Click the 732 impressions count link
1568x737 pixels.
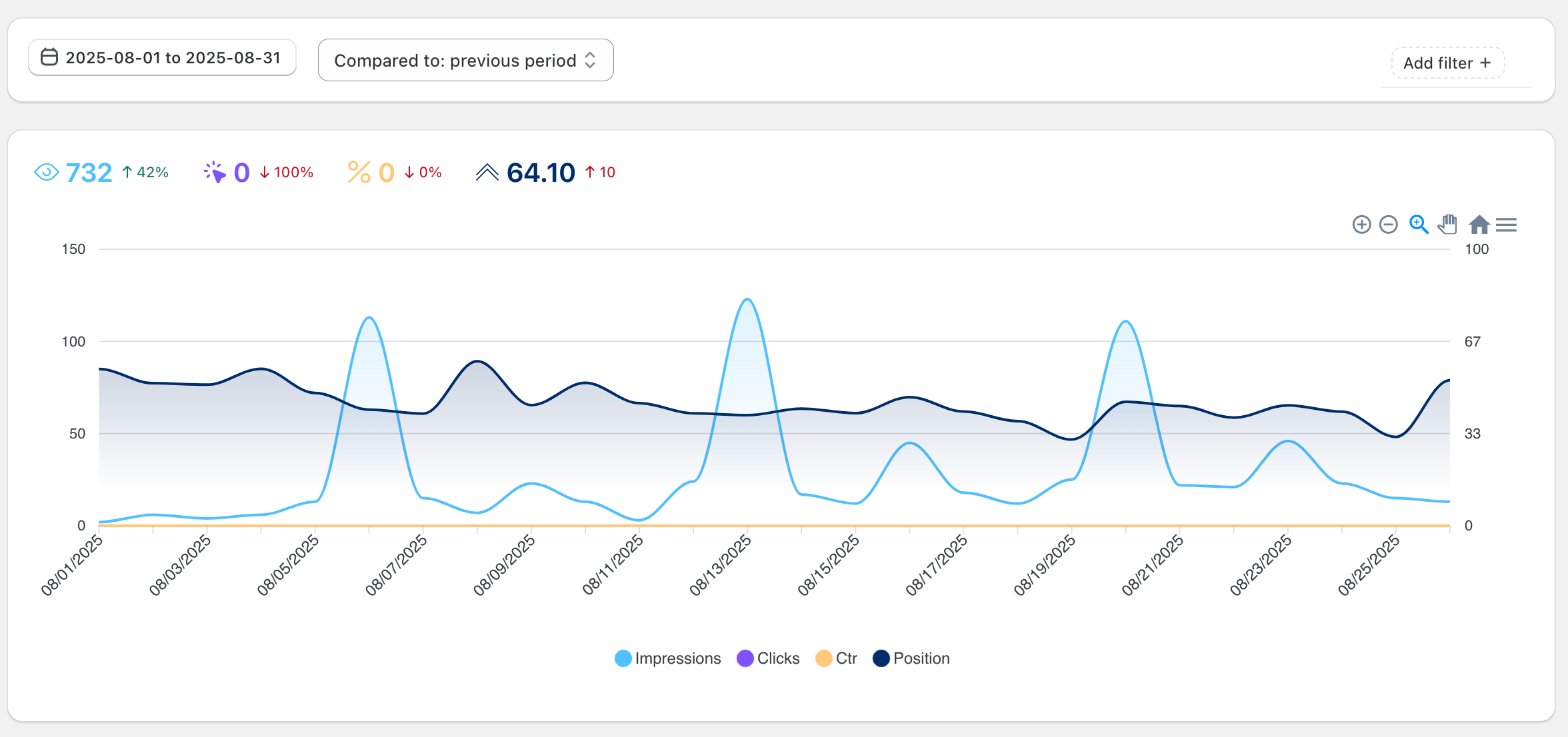[x=88, y=172]
